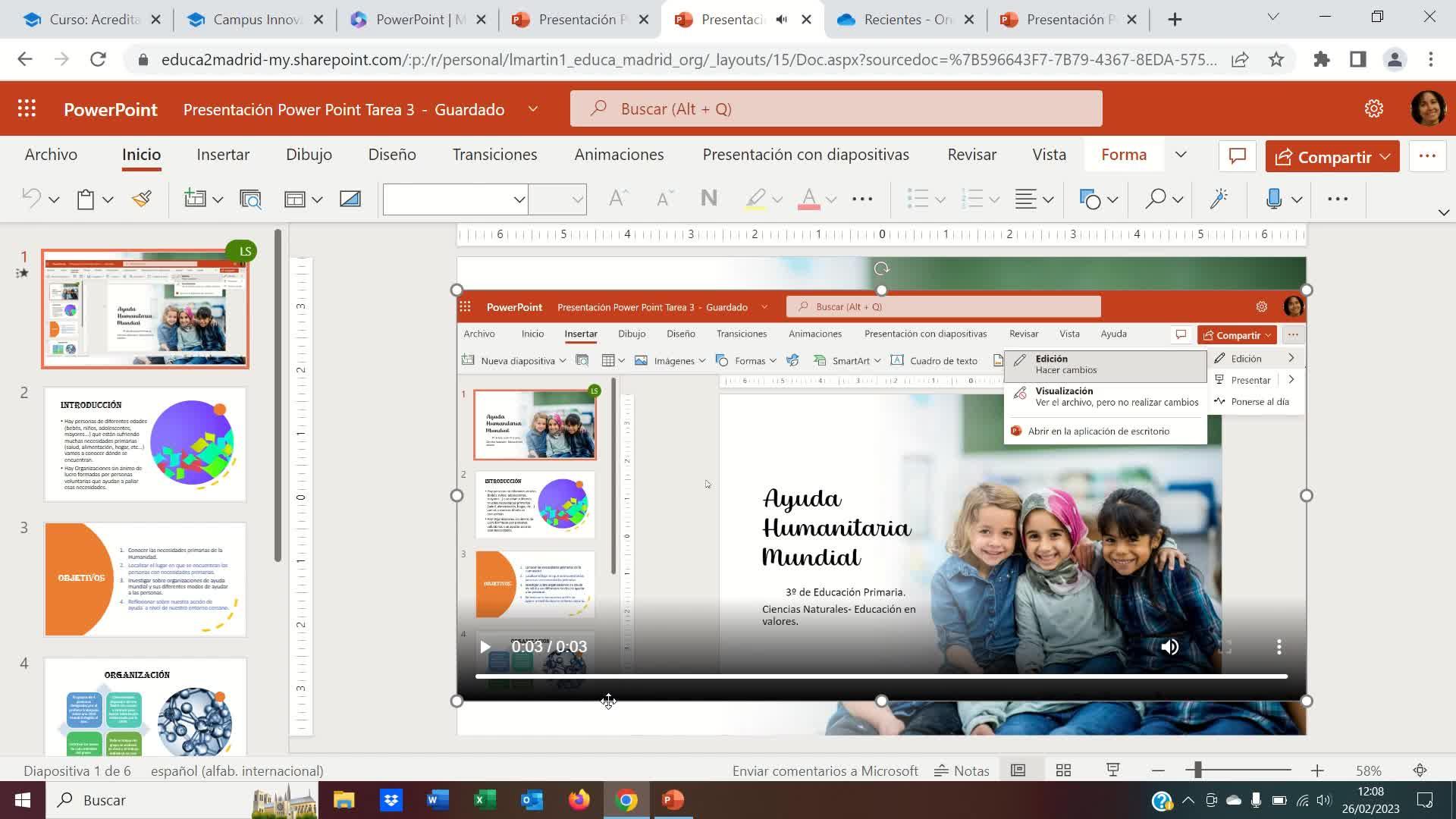1456x819 pixels.
Task: Toggle bold formatting (N button)
Action: tap(709, 199)
